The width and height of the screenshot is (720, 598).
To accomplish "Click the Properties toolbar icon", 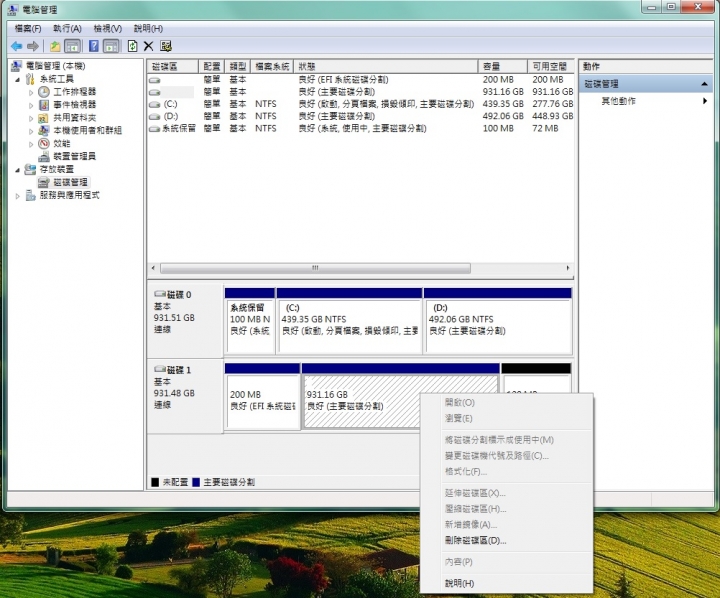I will [x=166, y=46].
